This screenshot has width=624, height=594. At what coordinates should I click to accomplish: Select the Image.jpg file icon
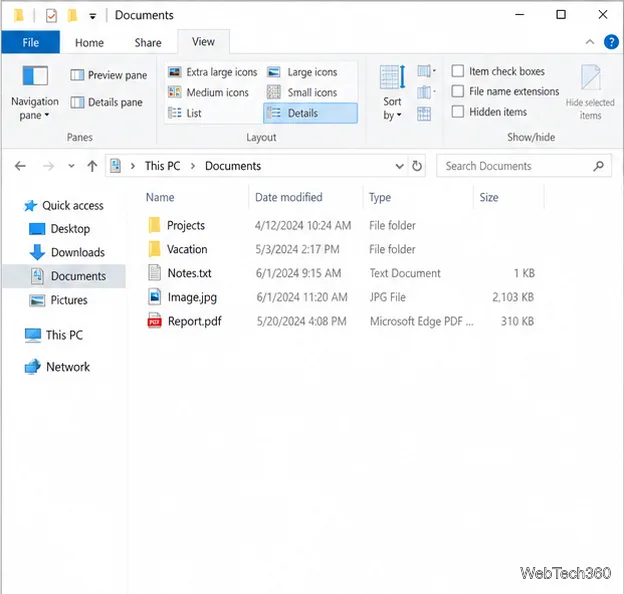click(154, 297)
